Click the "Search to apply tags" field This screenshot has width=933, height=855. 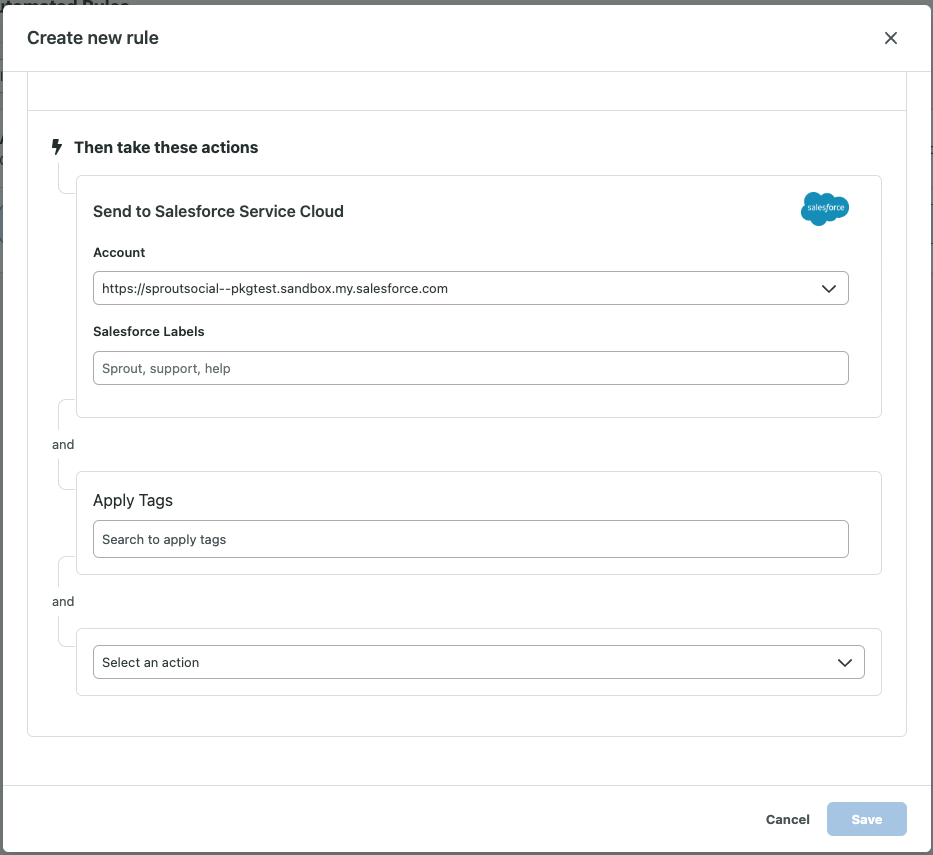coord(470,539)
